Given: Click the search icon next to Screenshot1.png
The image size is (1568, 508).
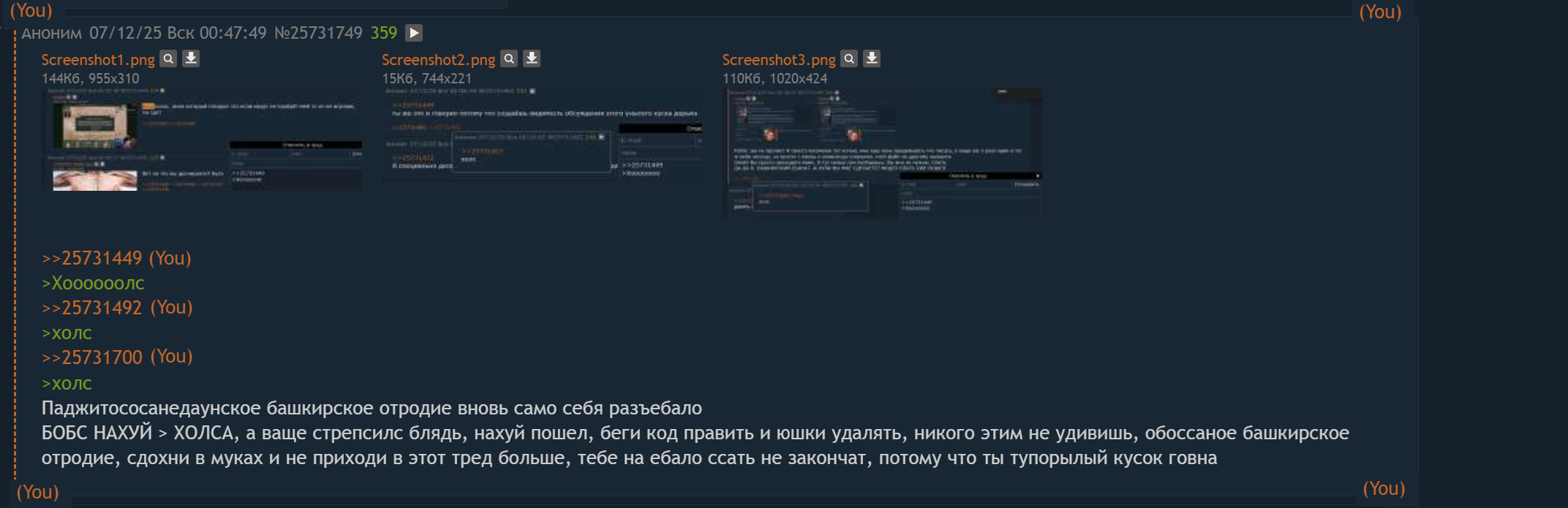Looking at the screenshot, I should tap(168, 58).
